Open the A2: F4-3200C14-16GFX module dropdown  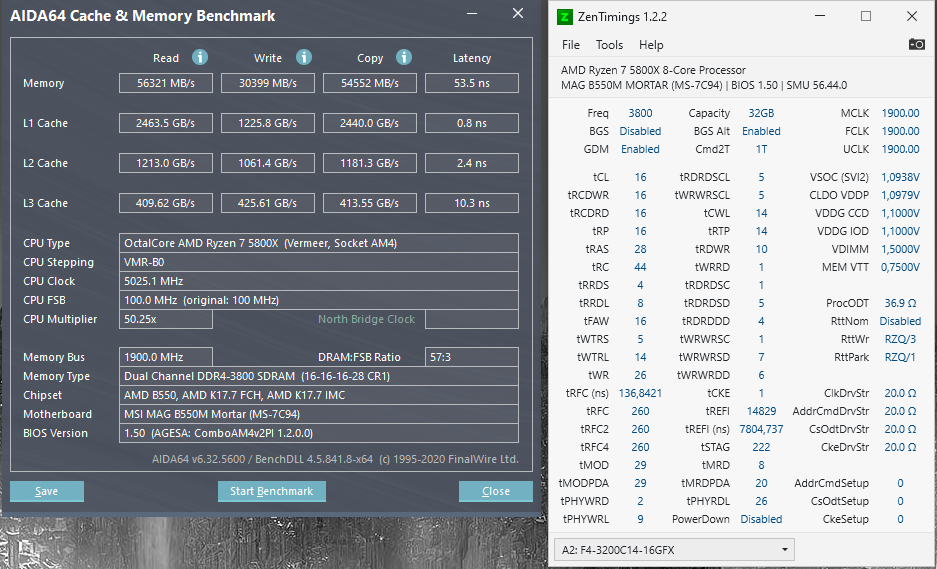675,550
